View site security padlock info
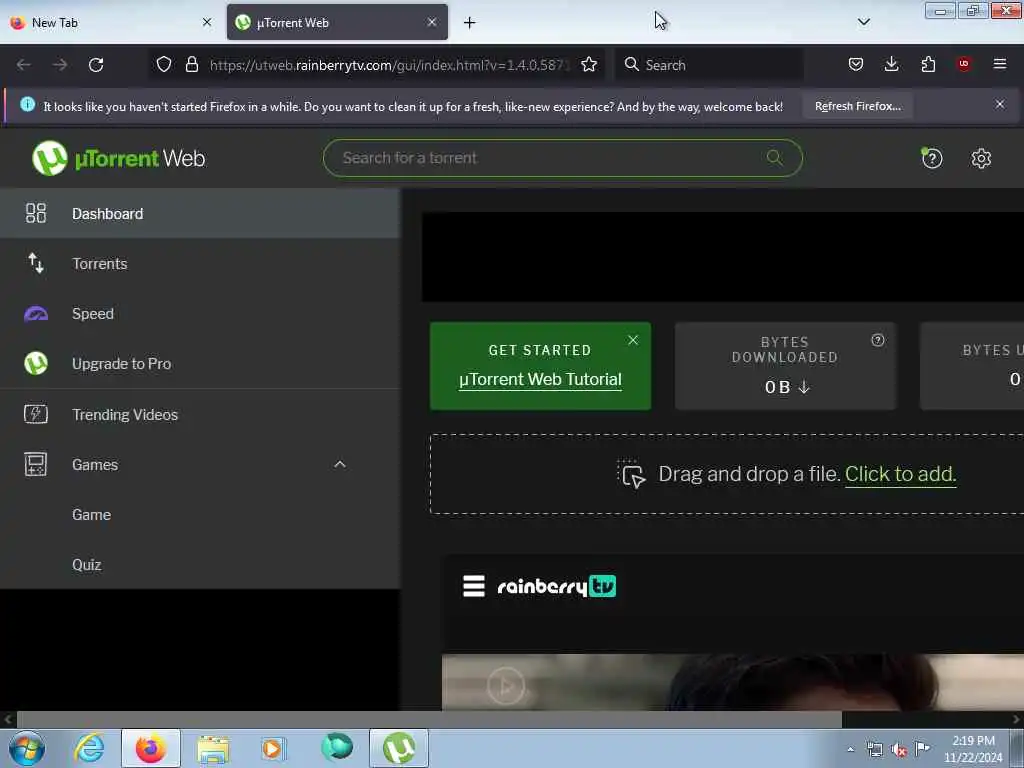 tap(191, 65)
